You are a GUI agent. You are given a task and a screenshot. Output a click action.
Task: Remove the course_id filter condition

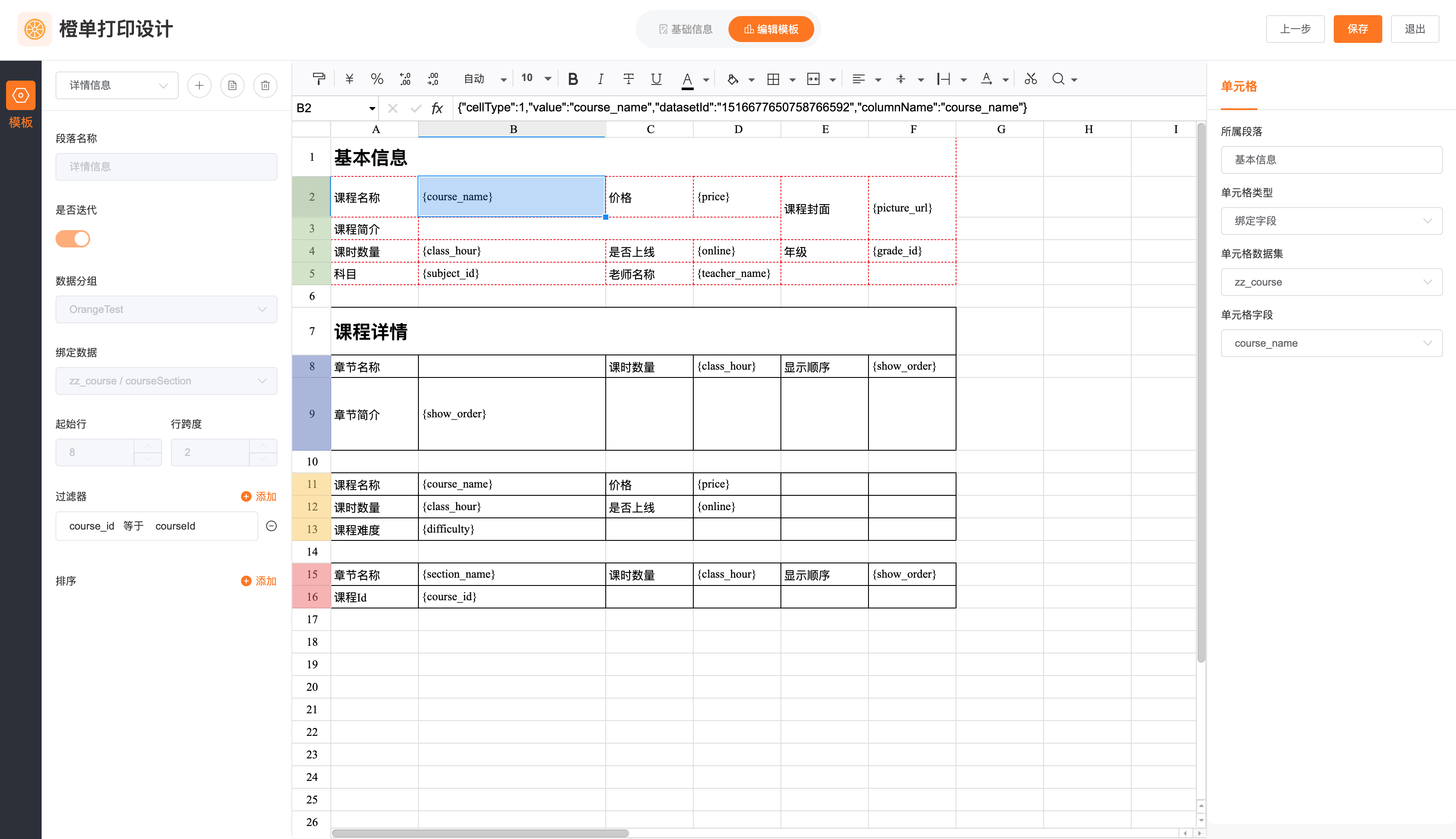[271, 526]
